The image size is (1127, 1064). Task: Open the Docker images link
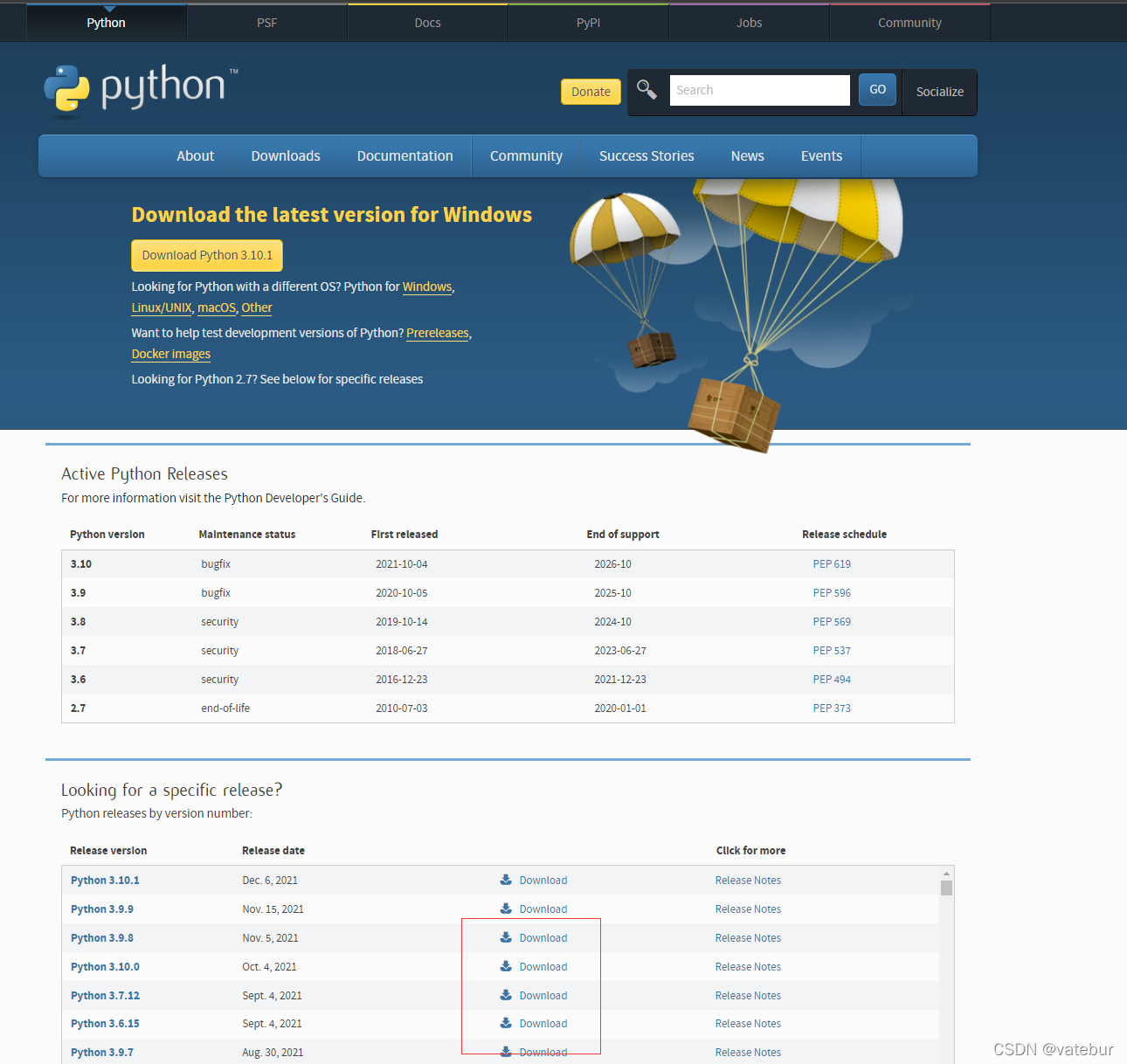point(171,355)
